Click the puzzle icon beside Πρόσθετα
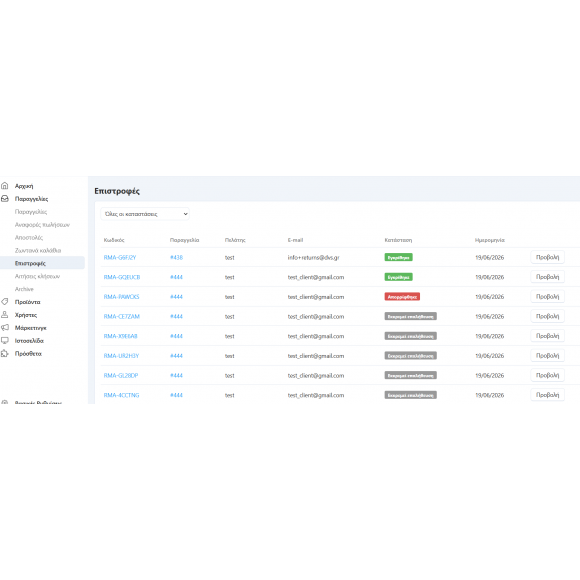This screenshot has width=580, height=580. pos(5,354)
